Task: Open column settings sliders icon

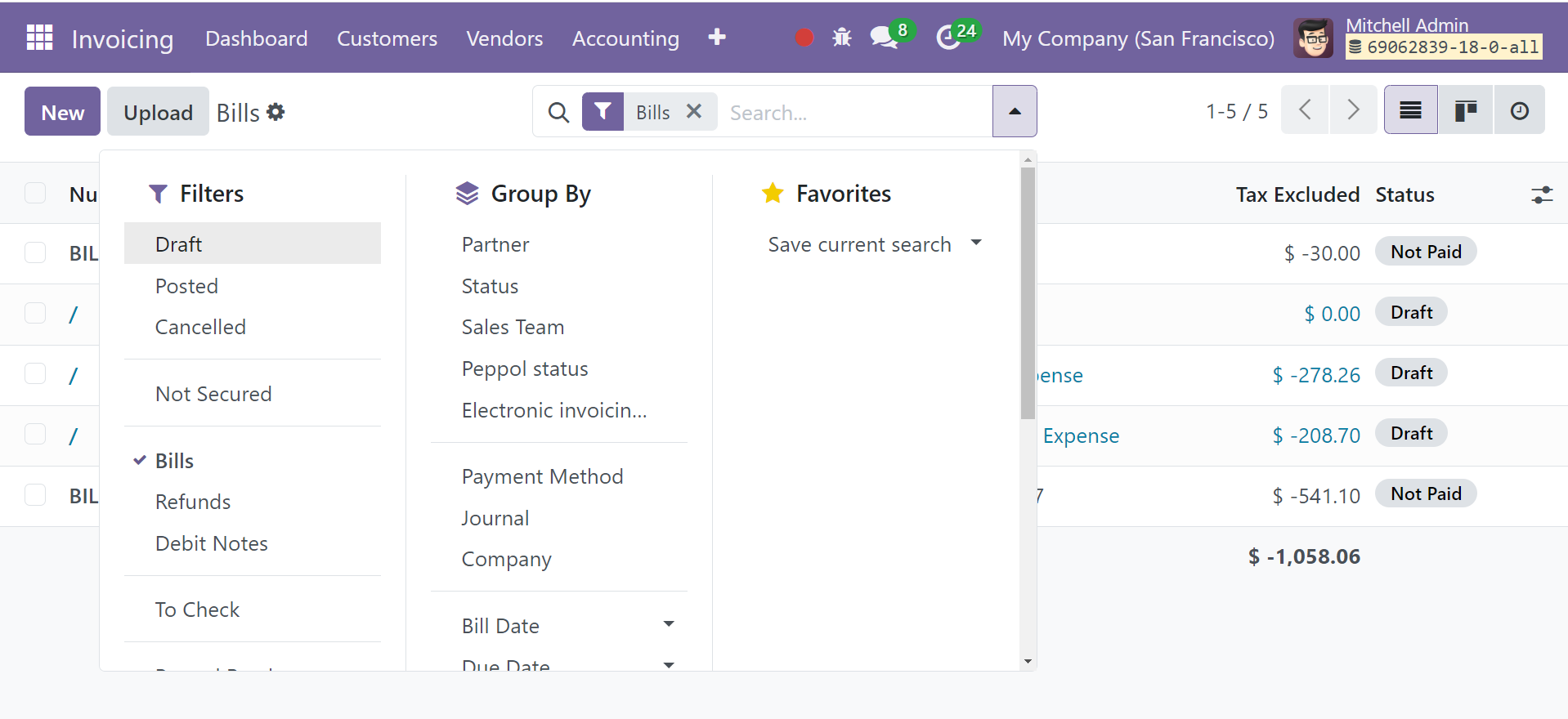Action: (x=1542, y=194)
